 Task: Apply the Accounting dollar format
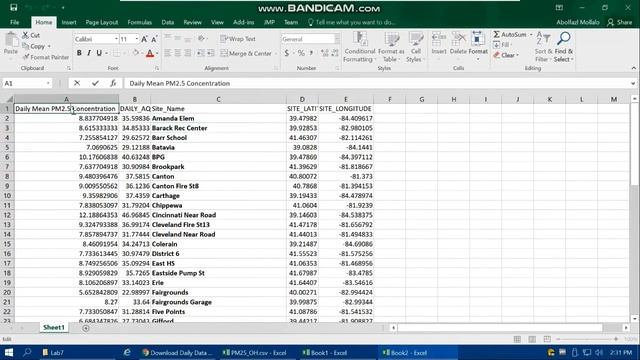pyautogui.click(x=287, y=53)
